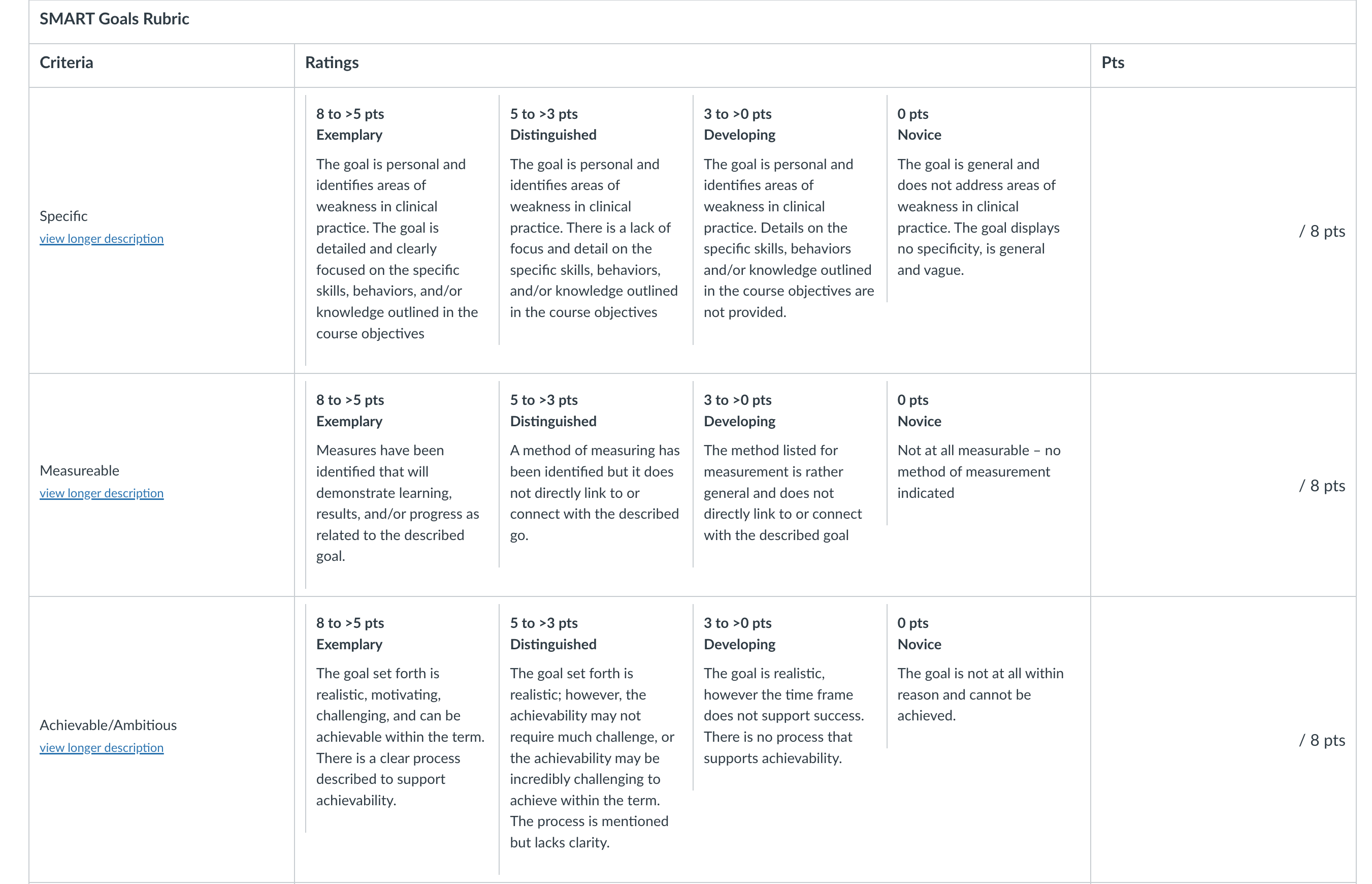
Task: Select Distinguished rating for Measureable criterion
Action: (x=596, y=474)
